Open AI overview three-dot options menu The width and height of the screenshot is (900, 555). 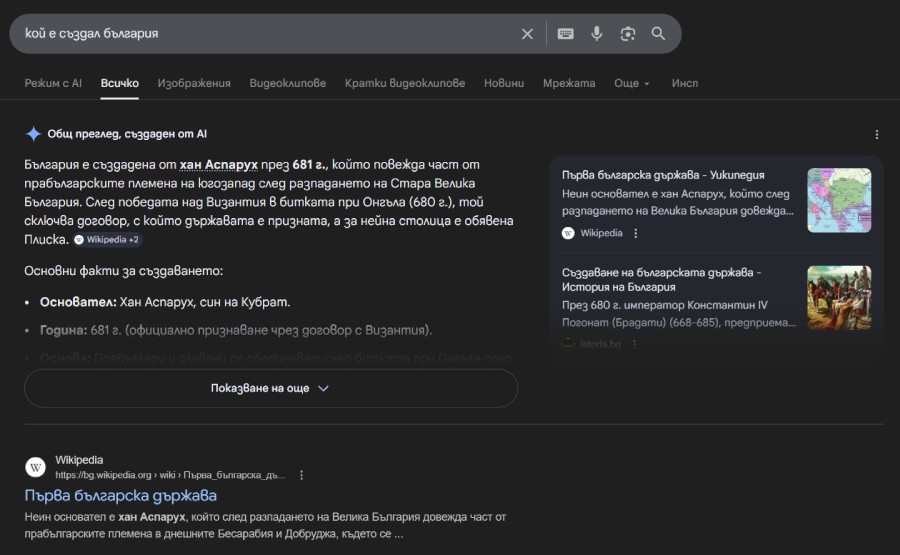pos(876,134)
